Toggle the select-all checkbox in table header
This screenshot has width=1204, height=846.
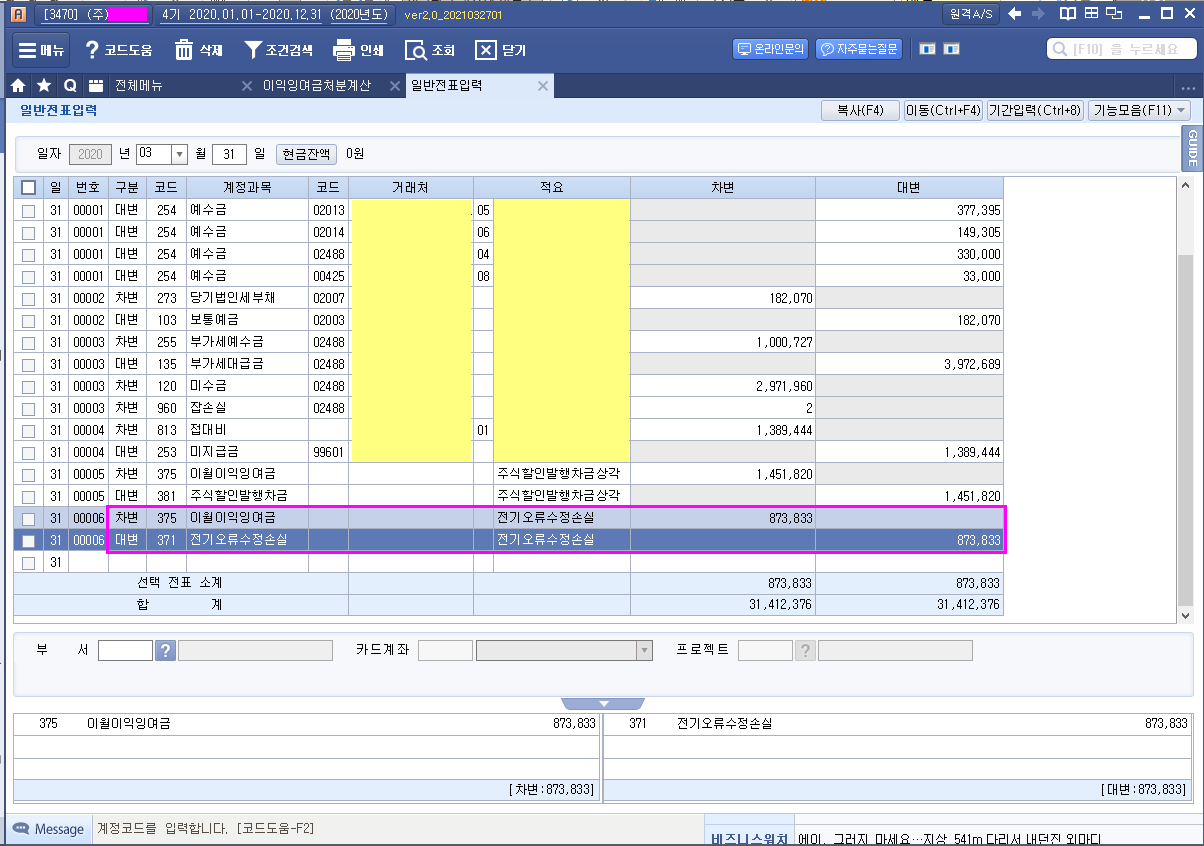[x=28, y=188]
